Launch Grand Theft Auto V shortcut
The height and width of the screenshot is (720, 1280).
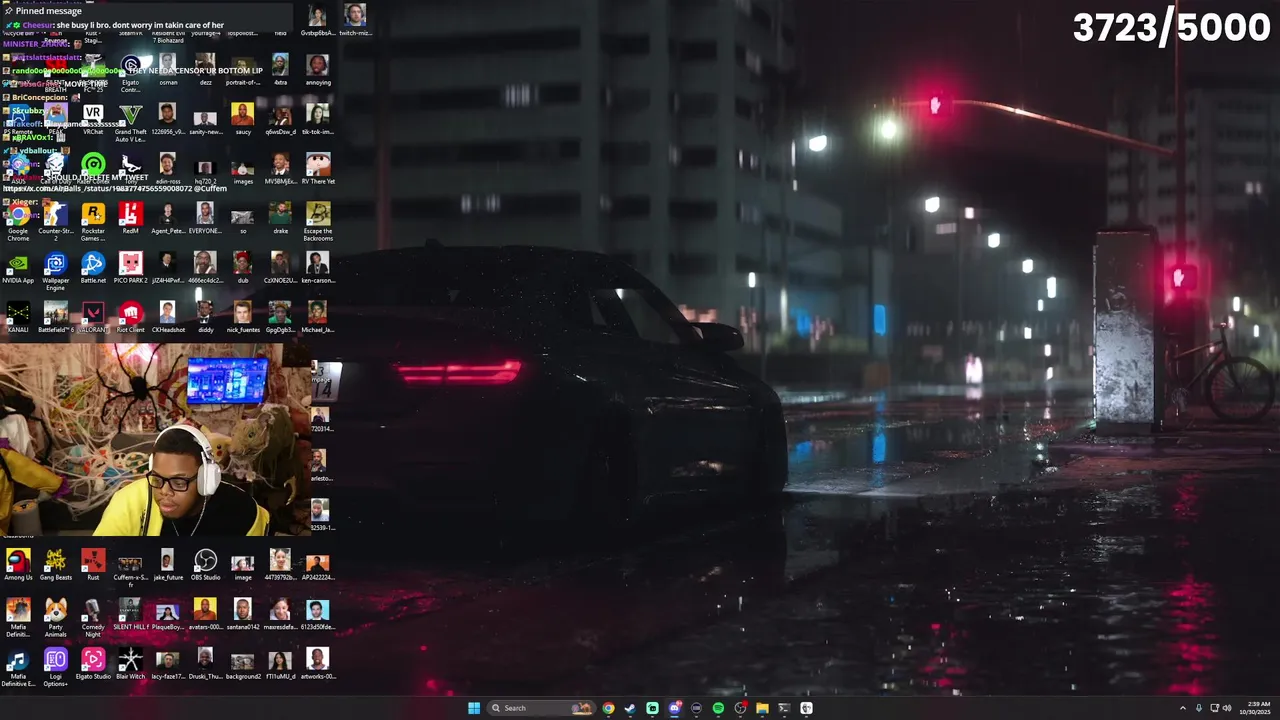click(x=130, y=122)
